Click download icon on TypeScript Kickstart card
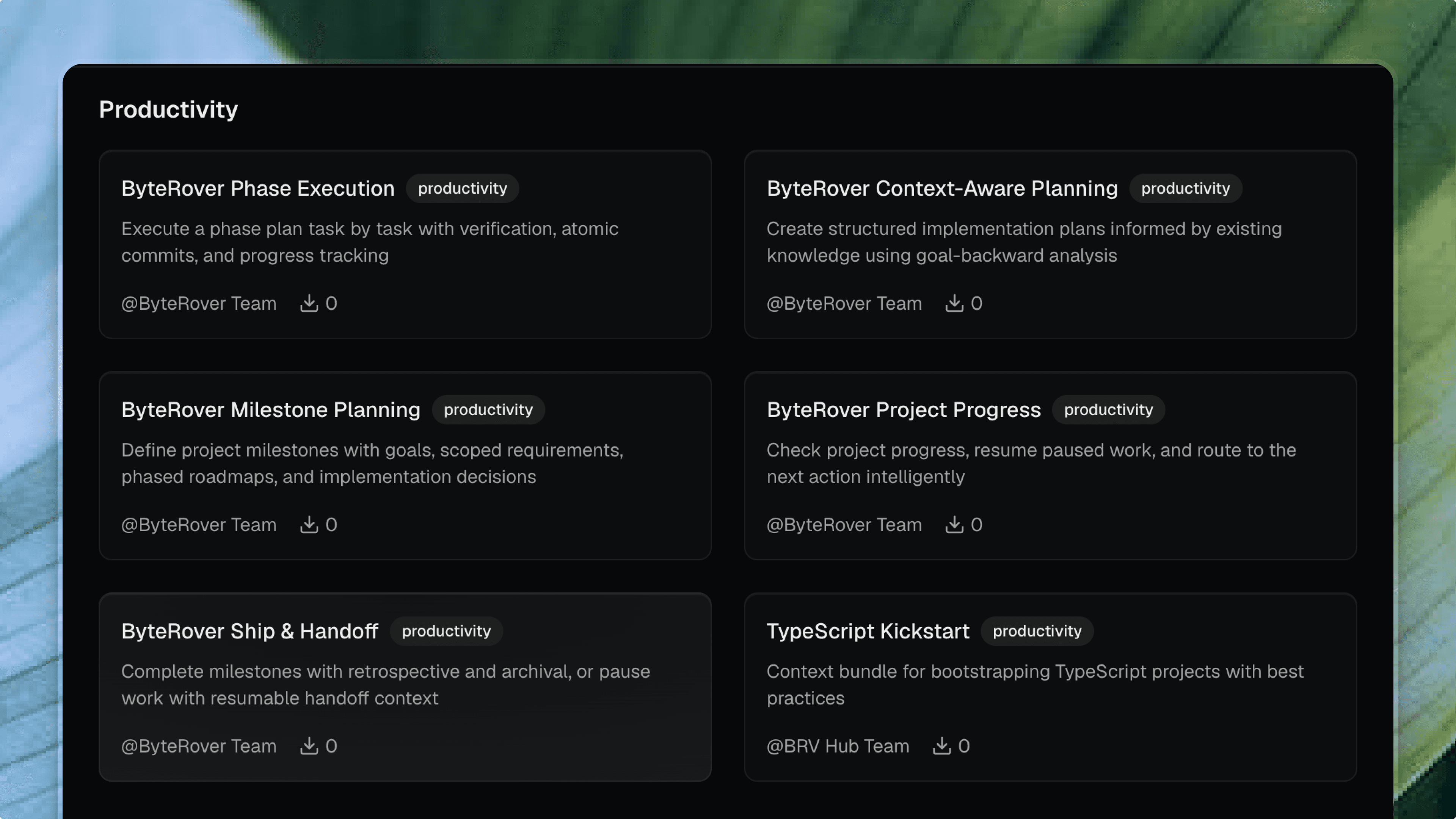 (x=941, y=746)
